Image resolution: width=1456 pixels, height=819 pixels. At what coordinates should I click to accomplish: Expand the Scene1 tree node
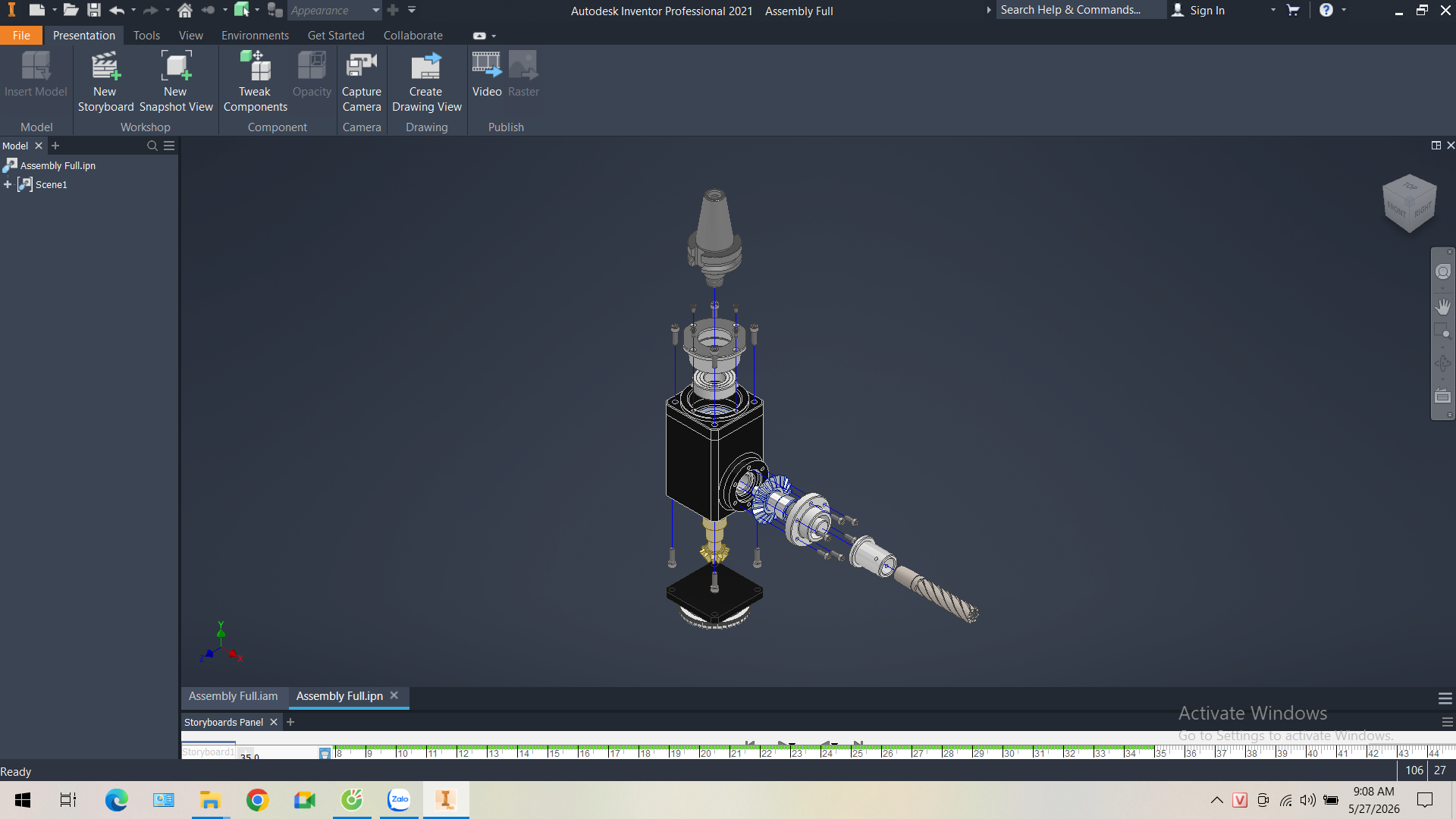tap(8, 184)
